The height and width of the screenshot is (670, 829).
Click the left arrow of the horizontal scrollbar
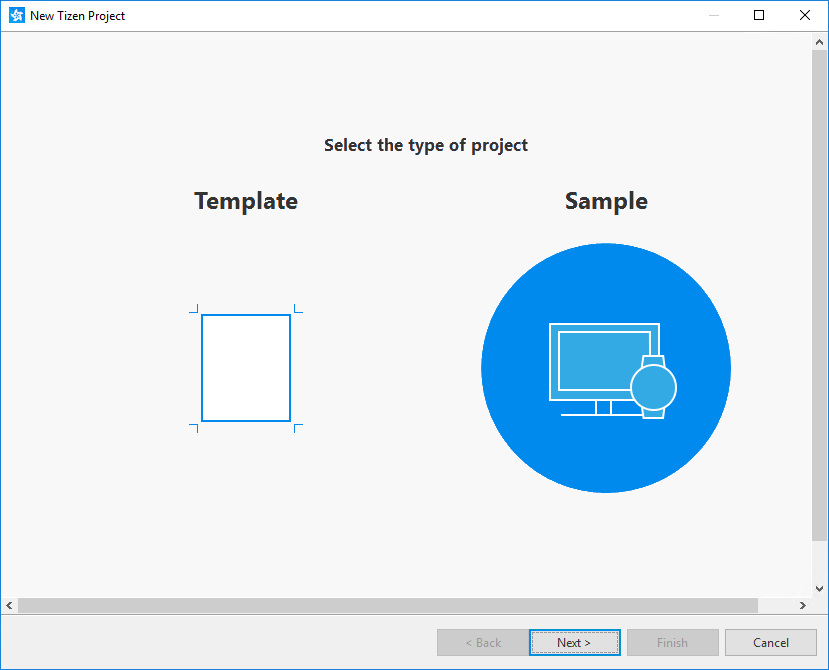pos(9,605)
